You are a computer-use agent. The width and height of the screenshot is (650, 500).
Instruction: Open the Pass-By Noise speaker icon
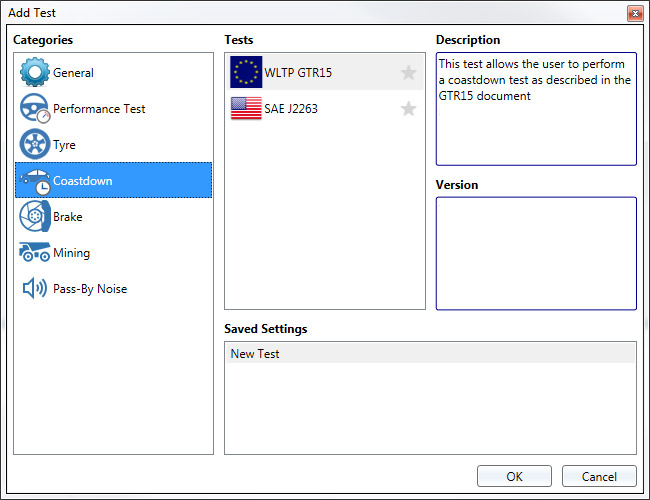35,288
